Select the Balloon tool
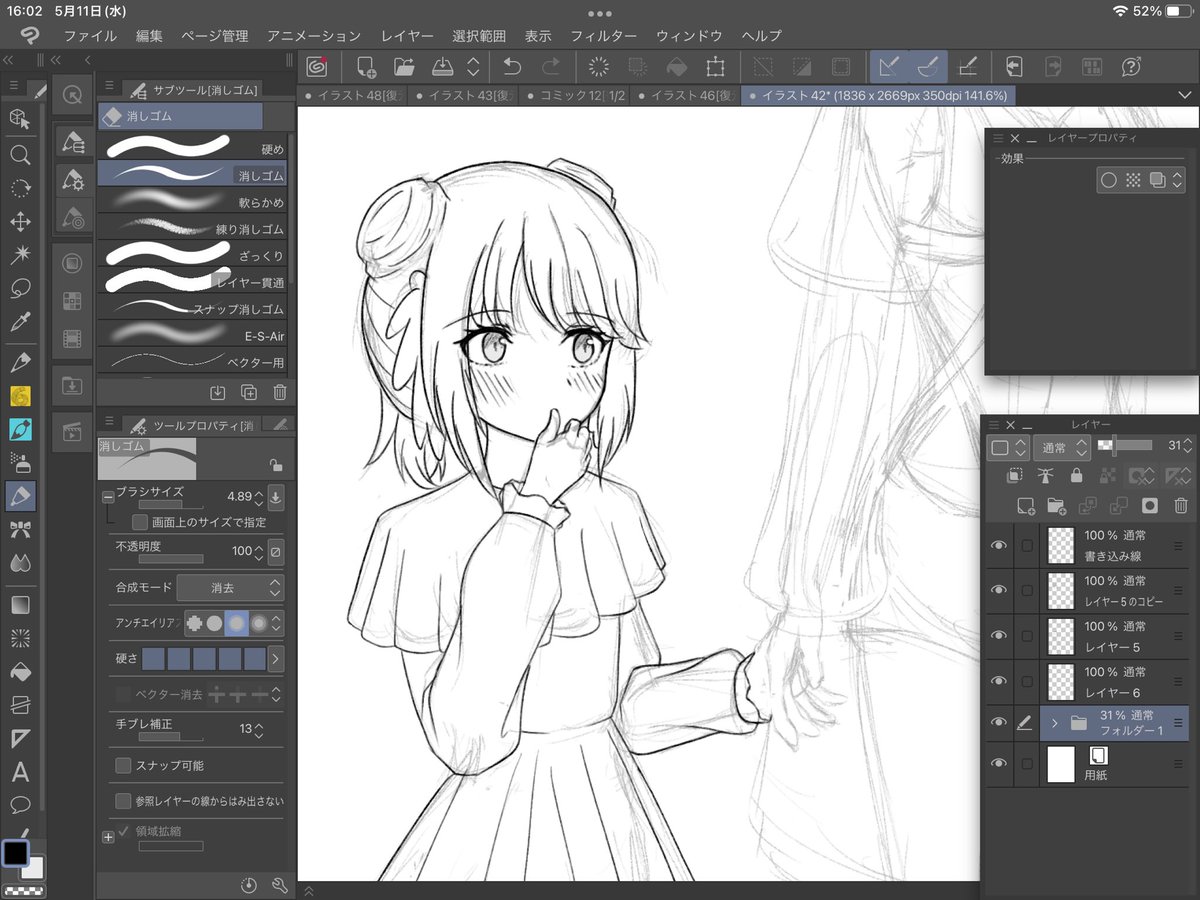The image size is (1200, 900). 20,805
